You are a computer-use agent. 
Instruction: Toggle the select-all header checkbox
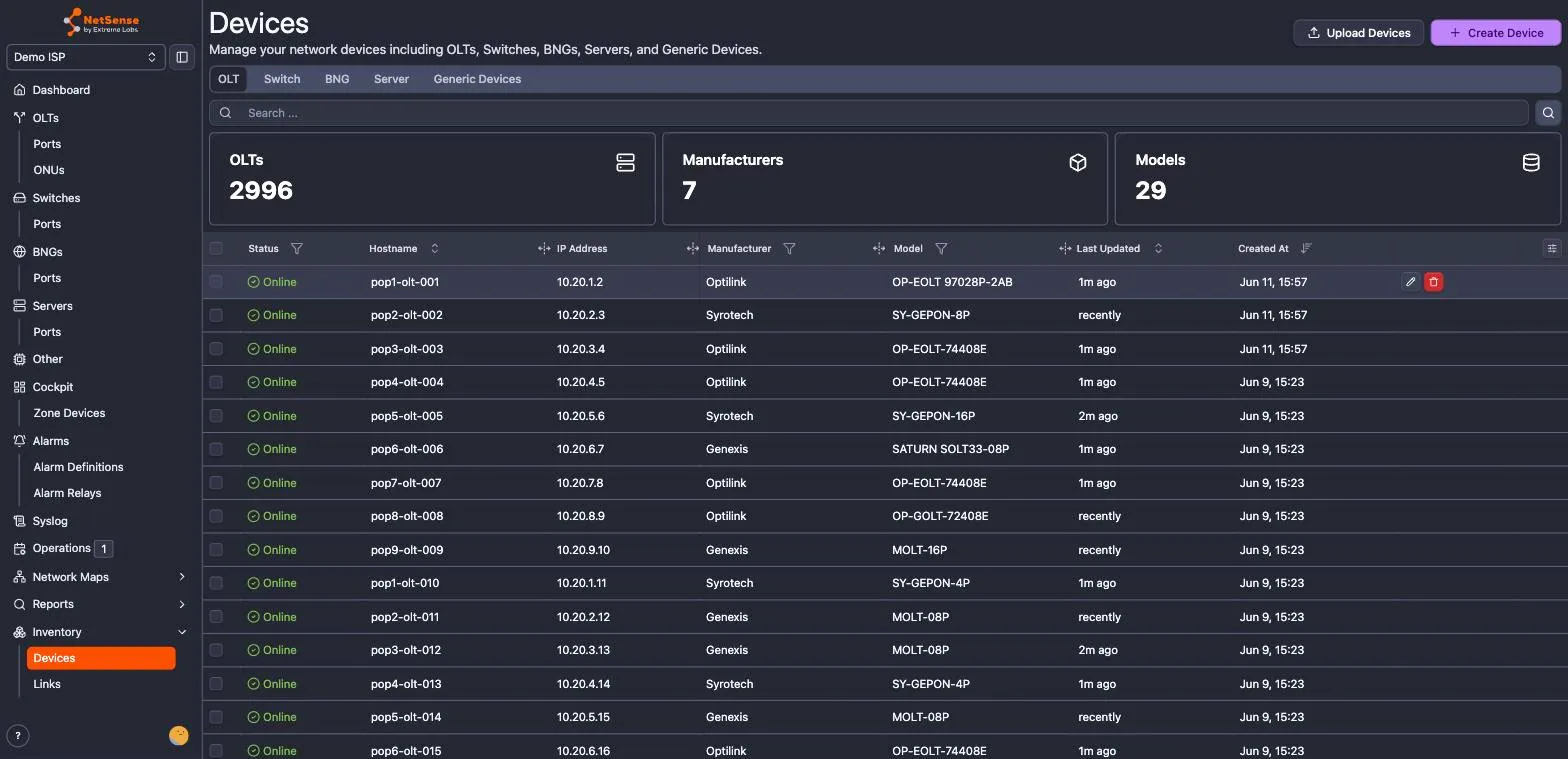pos(216,248)
